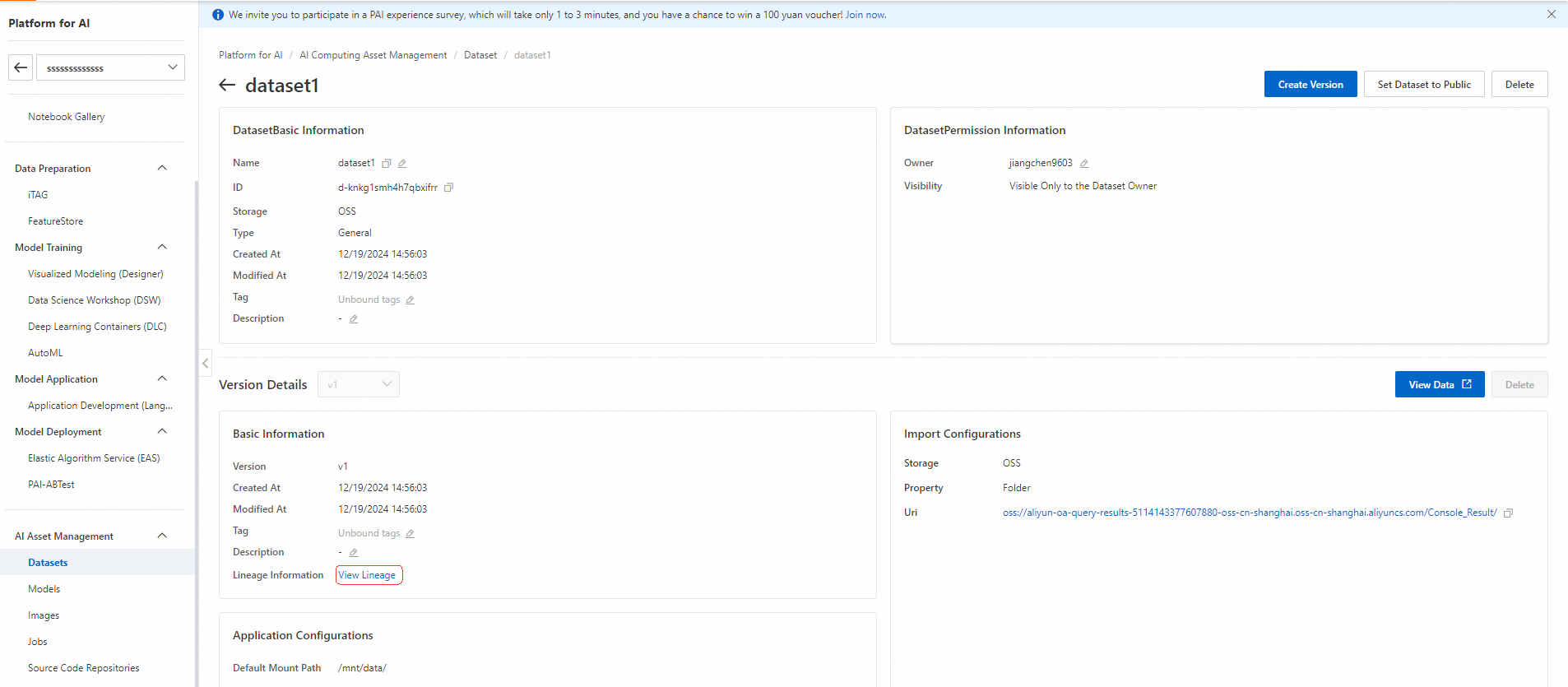Click the sidebar vertical scrollbar
This screenshot has height=687, width=1568.
click(x=196, y=434)
